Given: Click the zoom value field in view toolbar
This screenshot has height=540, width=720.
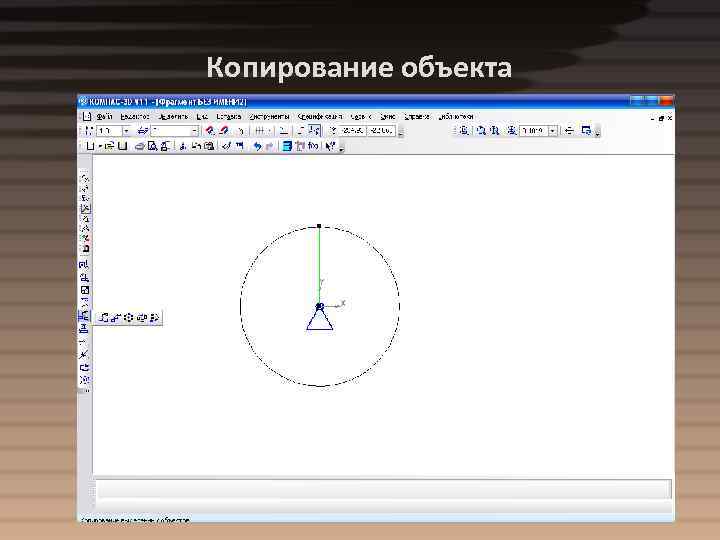Looking at the screenshot, I should point(534,131).
